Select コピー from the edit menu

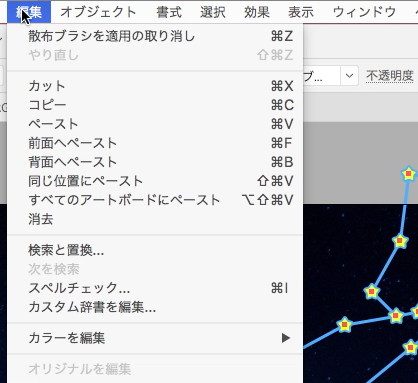tap(155, 105)
